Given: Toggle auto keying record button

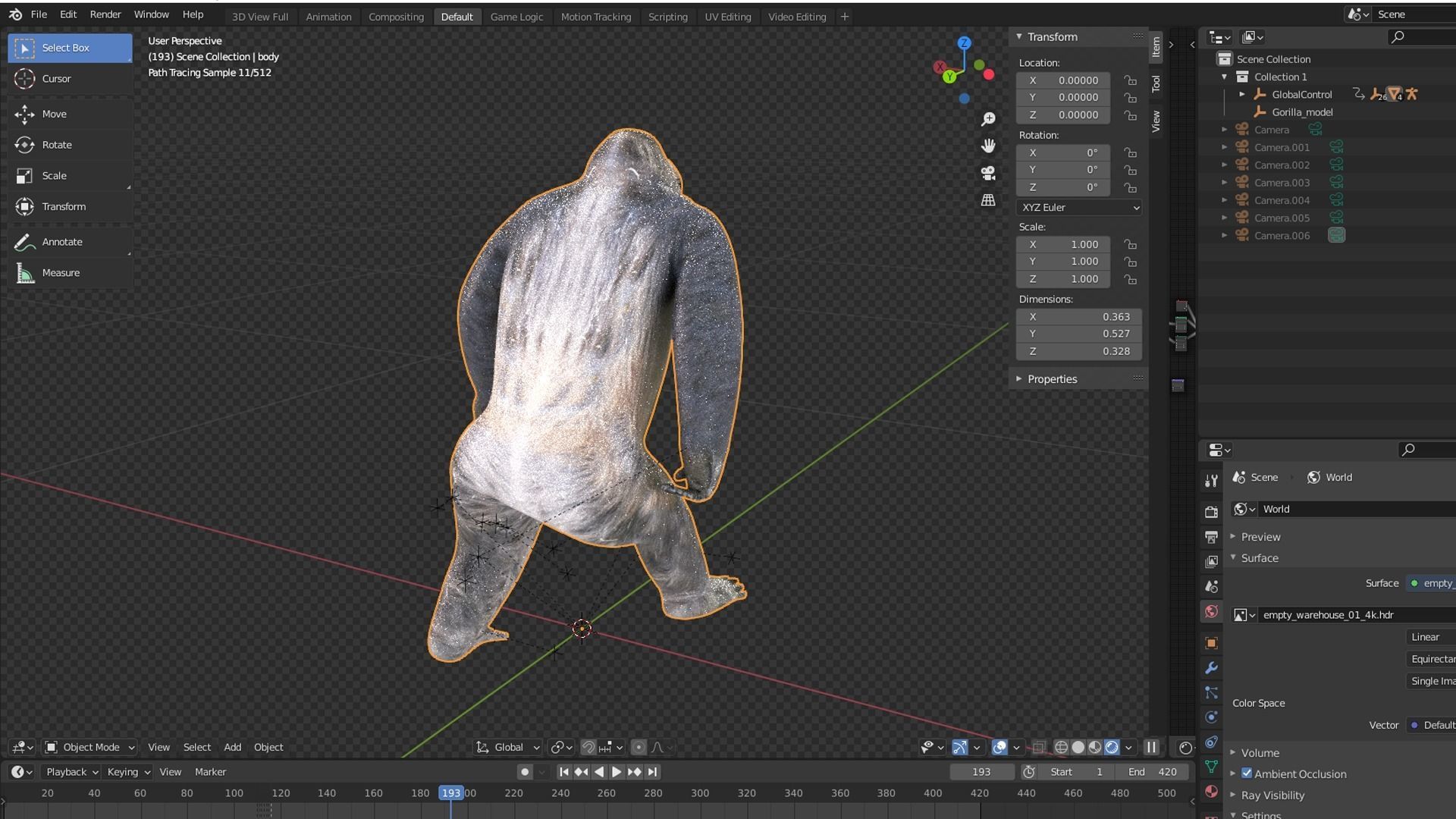Looking at the screenshot, I should [524, 772].
